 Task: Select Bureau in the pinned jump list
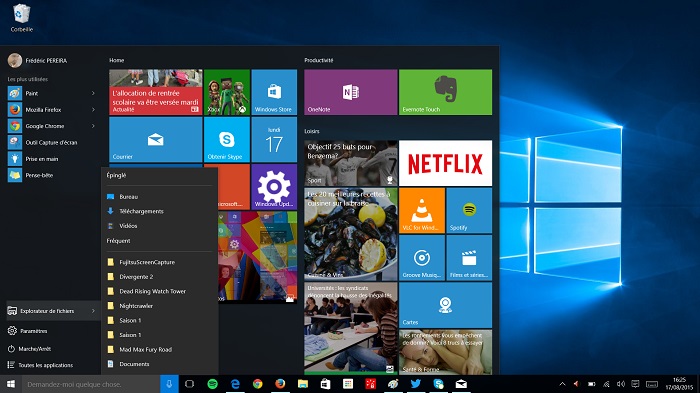159,196
